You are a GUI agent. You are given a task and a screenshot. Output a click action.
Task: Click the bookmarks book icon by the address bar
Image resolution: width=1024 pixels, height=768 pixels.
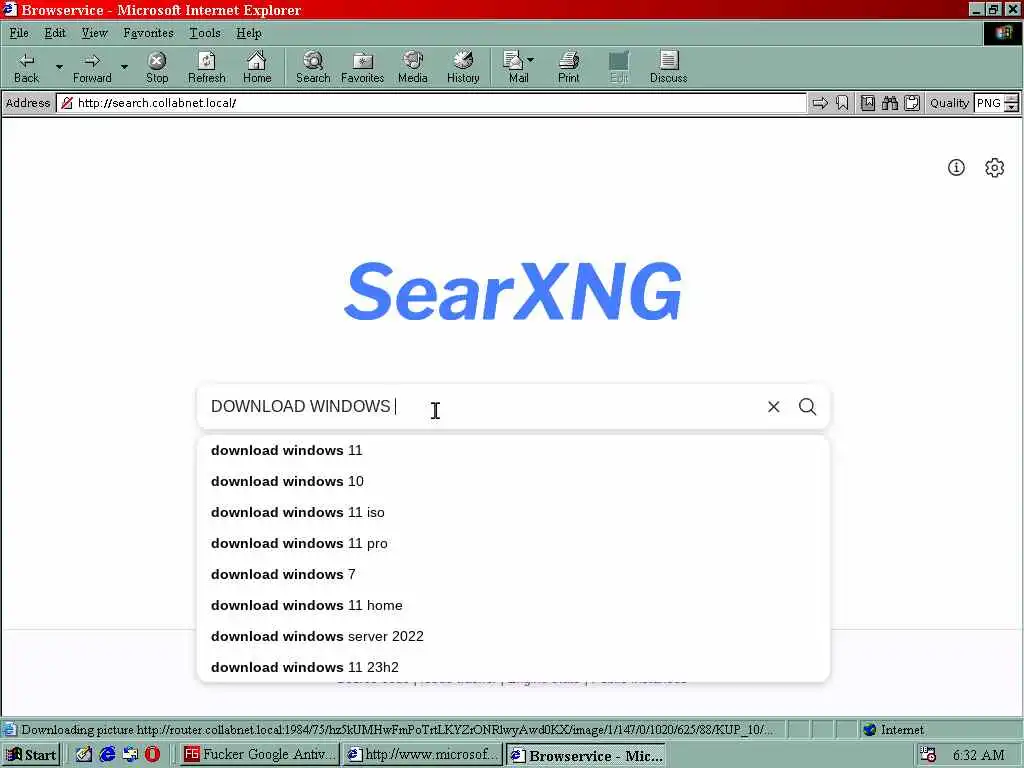(867, 103)
